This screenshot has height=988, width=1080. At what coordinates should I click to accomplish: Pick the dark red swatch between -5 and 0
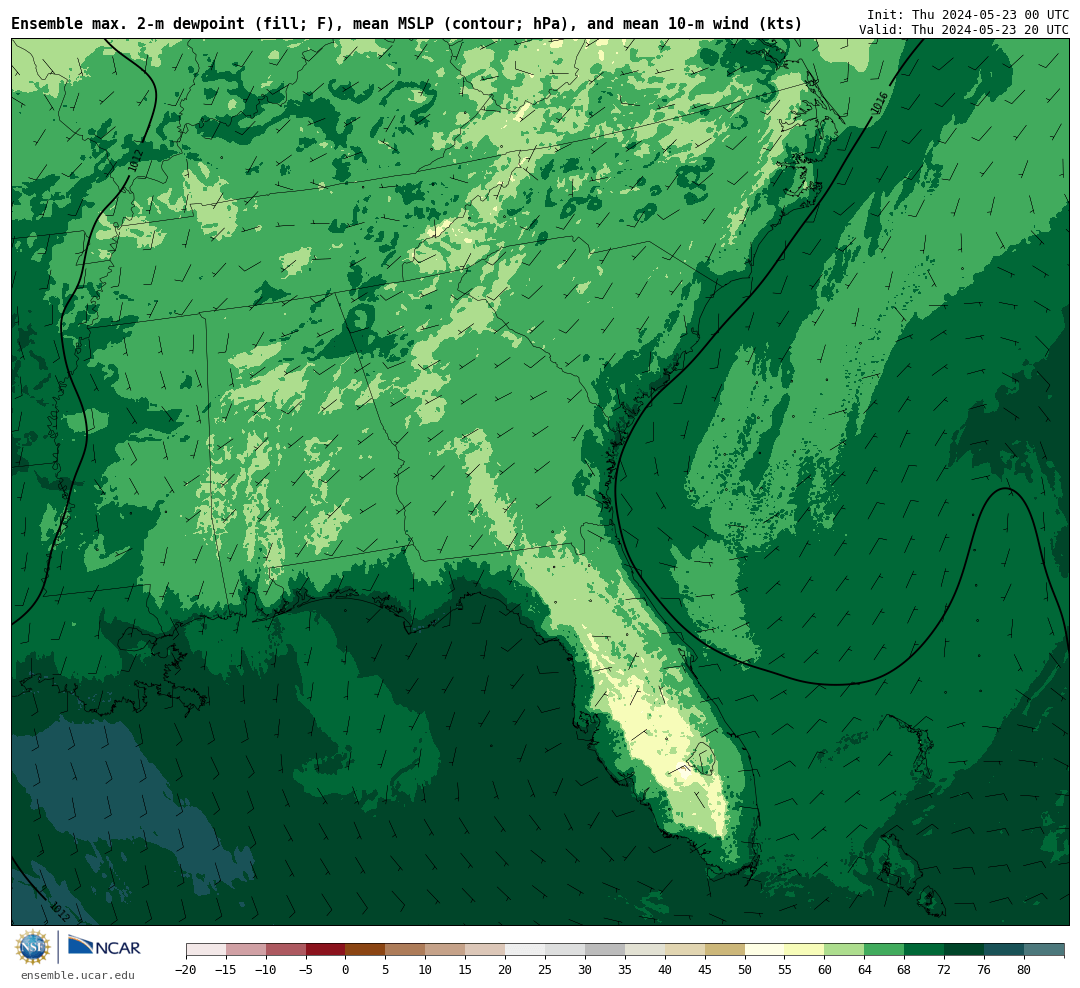click(325, 950)
